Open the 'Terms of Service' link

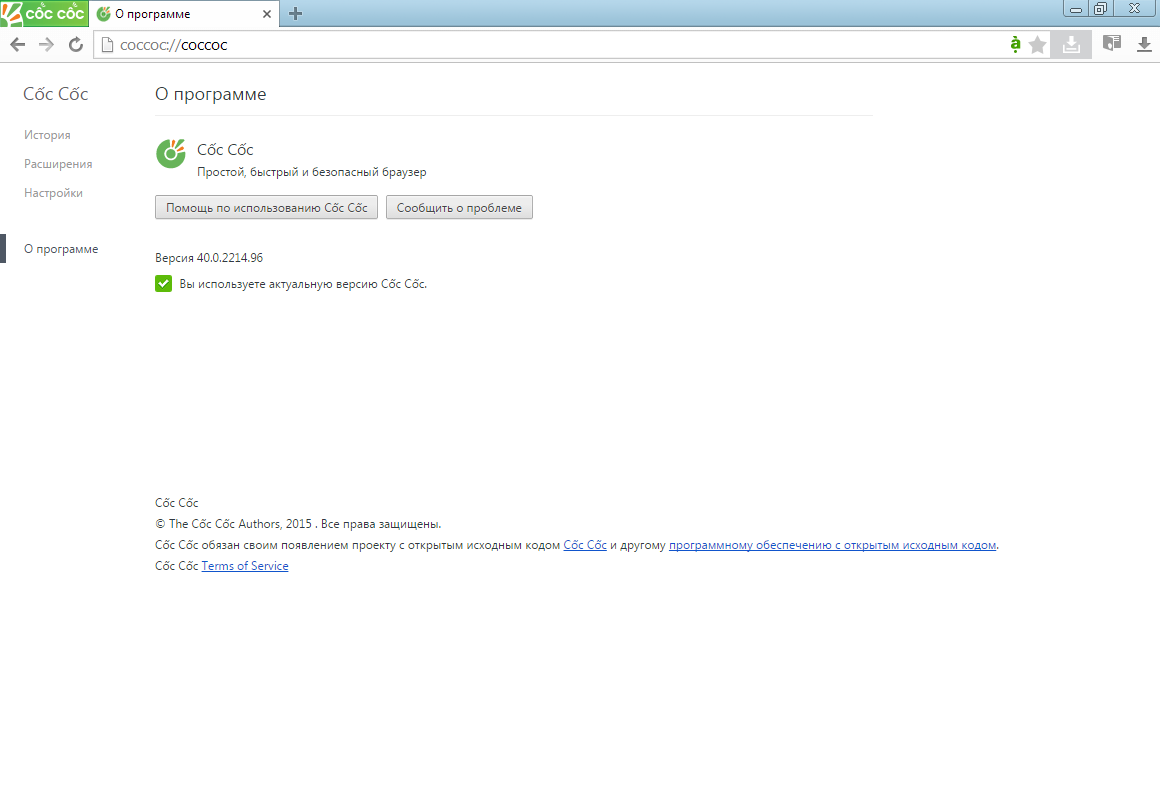coord(245,565)
